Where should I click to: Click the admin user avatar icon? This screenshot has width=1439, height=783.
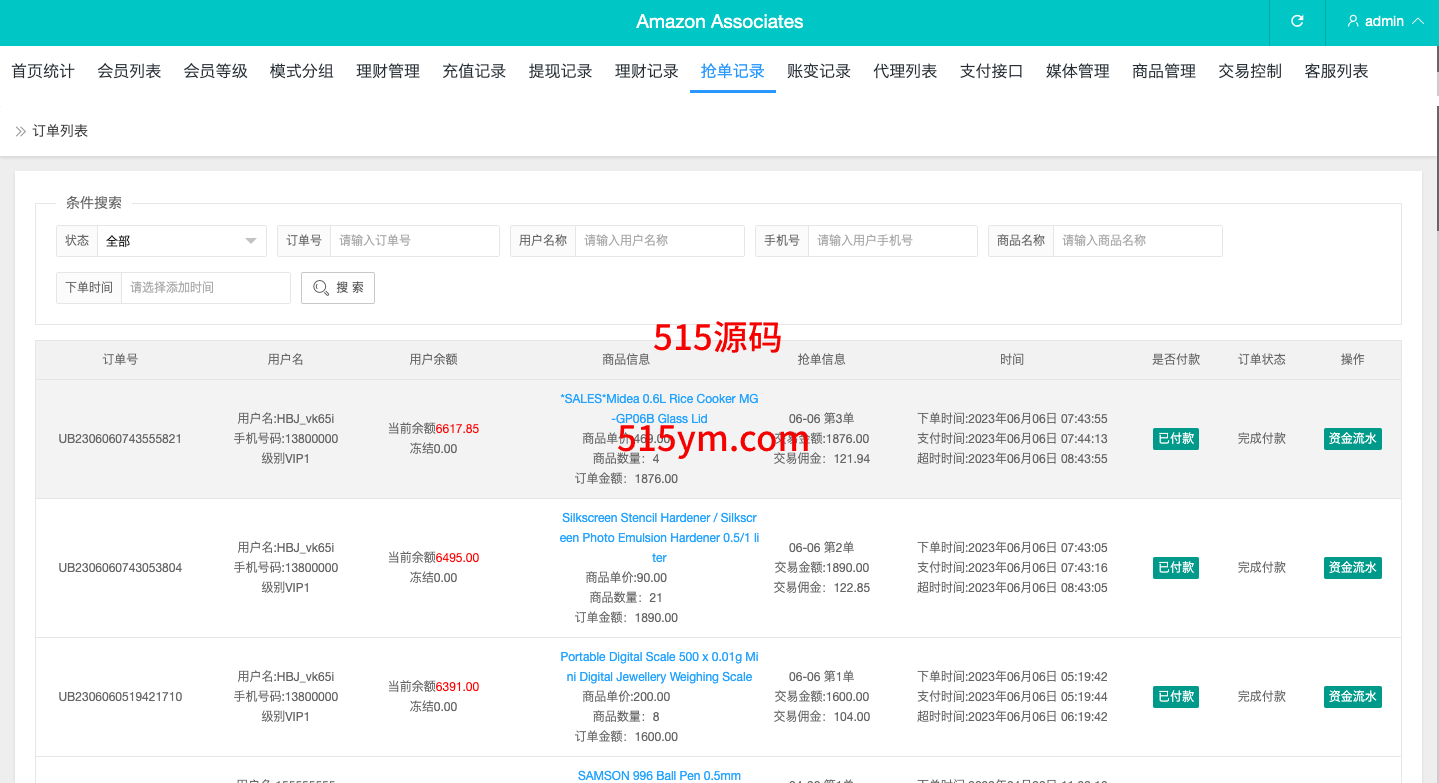pyautogui.click(x=1353, y=21)
